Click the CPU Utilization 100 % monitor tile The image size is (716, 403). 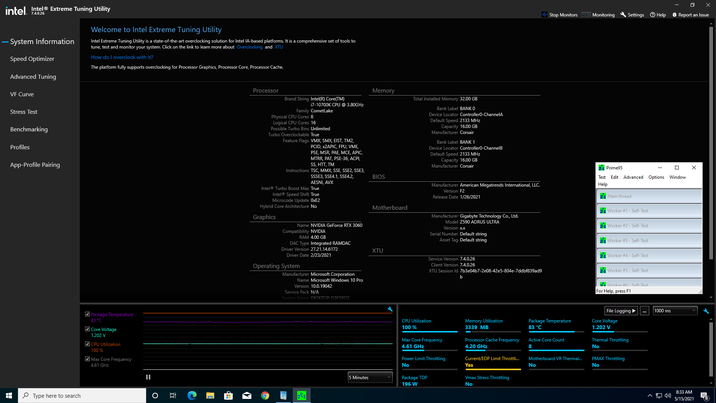429,324
